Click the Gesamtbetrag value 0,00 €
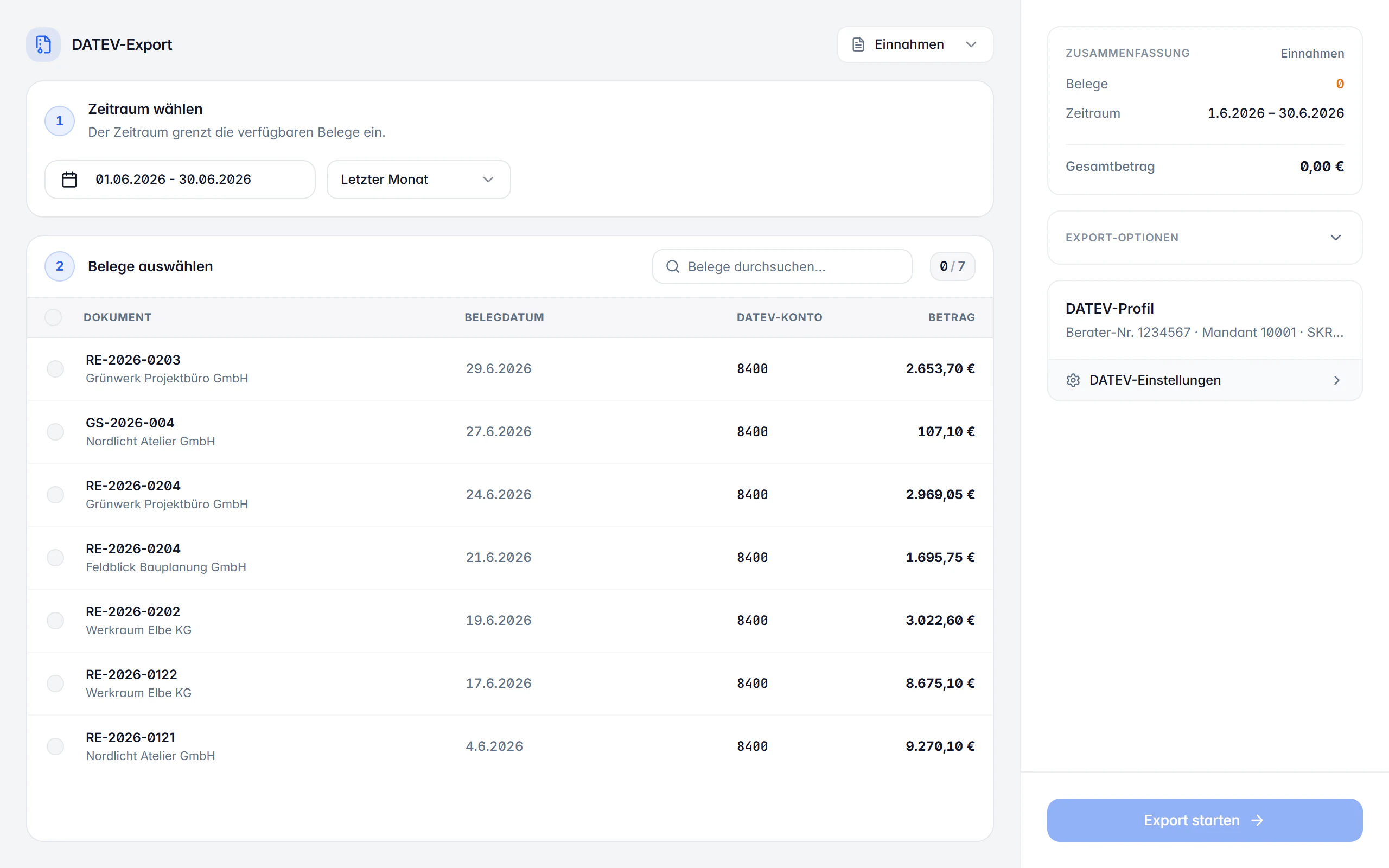The width and height of the screenshot is (1389, 868). pos(1322,167)
